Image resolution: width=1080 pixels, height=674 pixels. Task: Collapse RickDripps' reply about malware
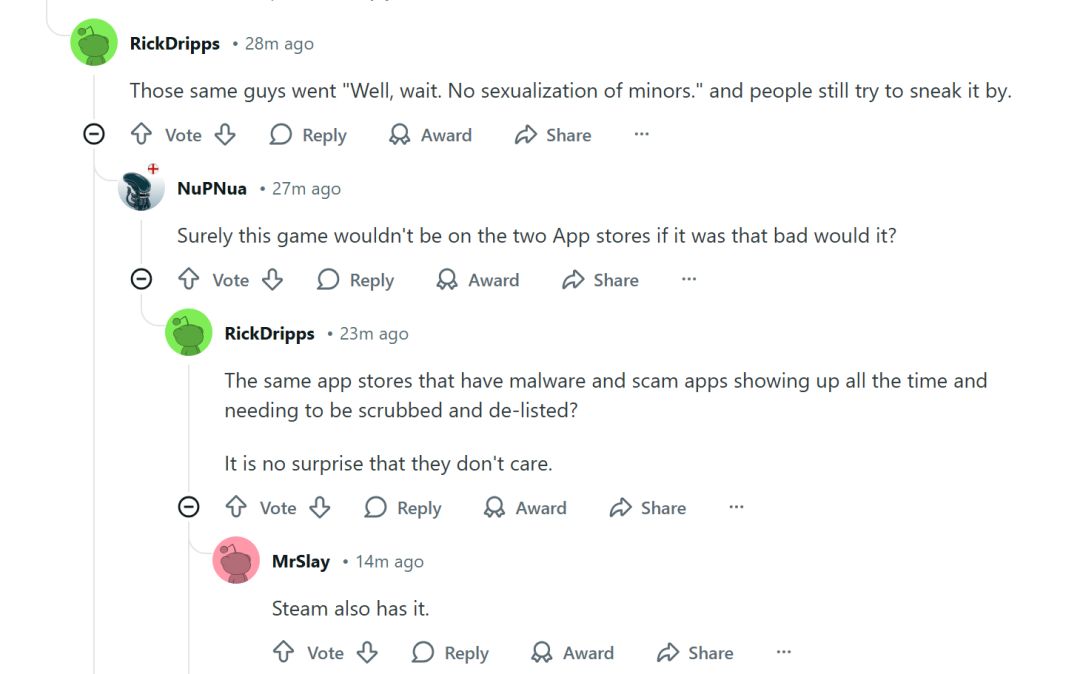tap(189, 506)
